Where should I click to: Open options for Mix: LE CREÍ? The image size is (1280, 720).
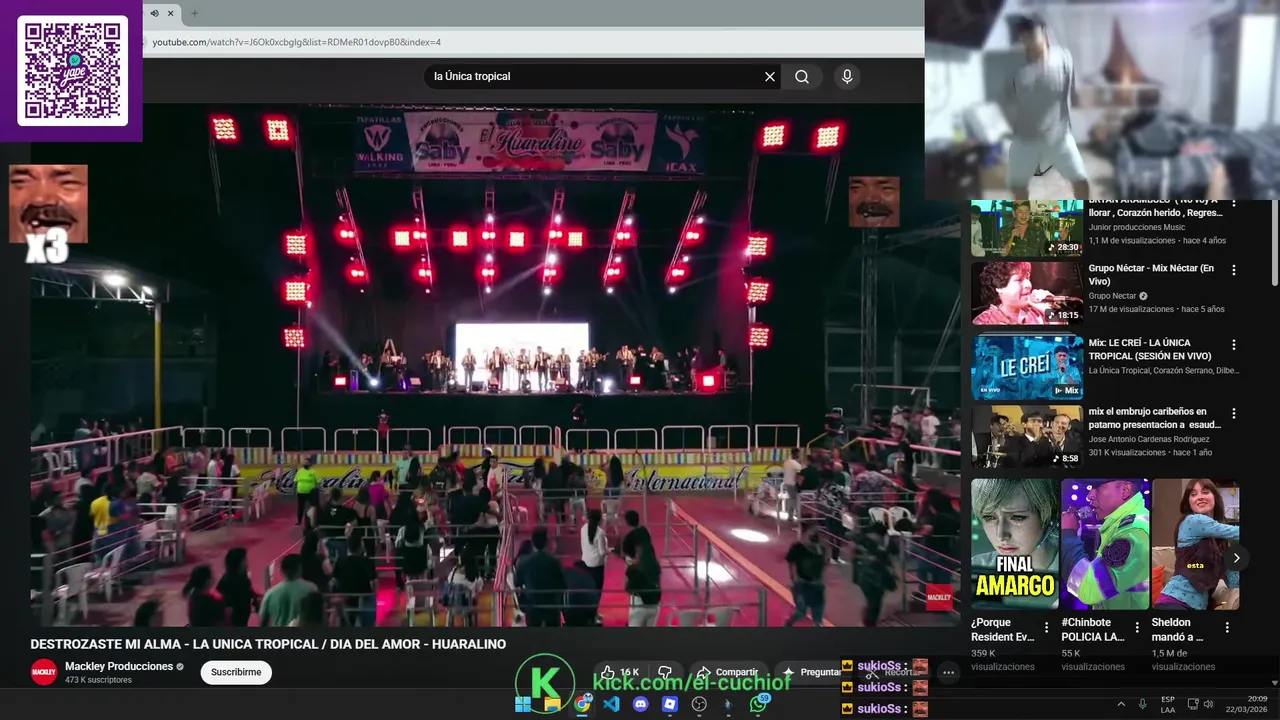[1234, 344]
